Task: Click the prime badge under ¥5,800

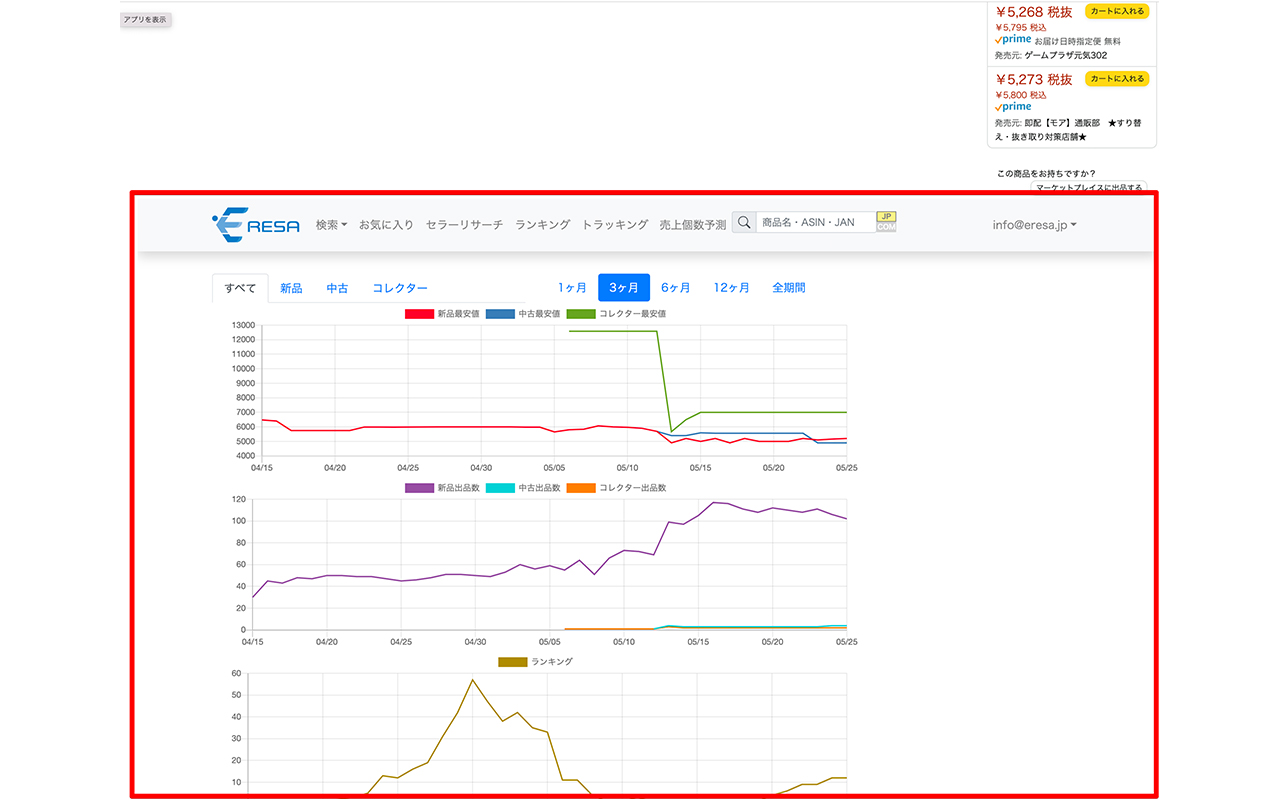Action: (x=1013, y=106)
